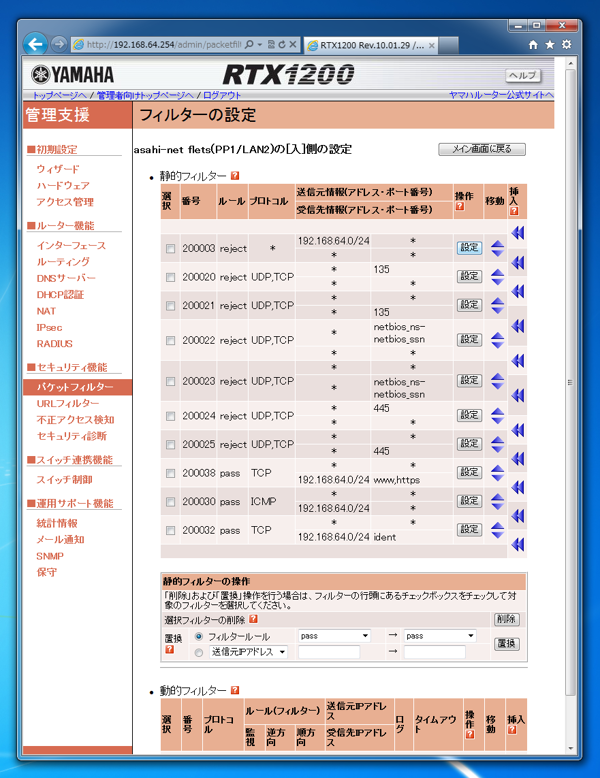Go back with browser back arrow

[35, 44]
